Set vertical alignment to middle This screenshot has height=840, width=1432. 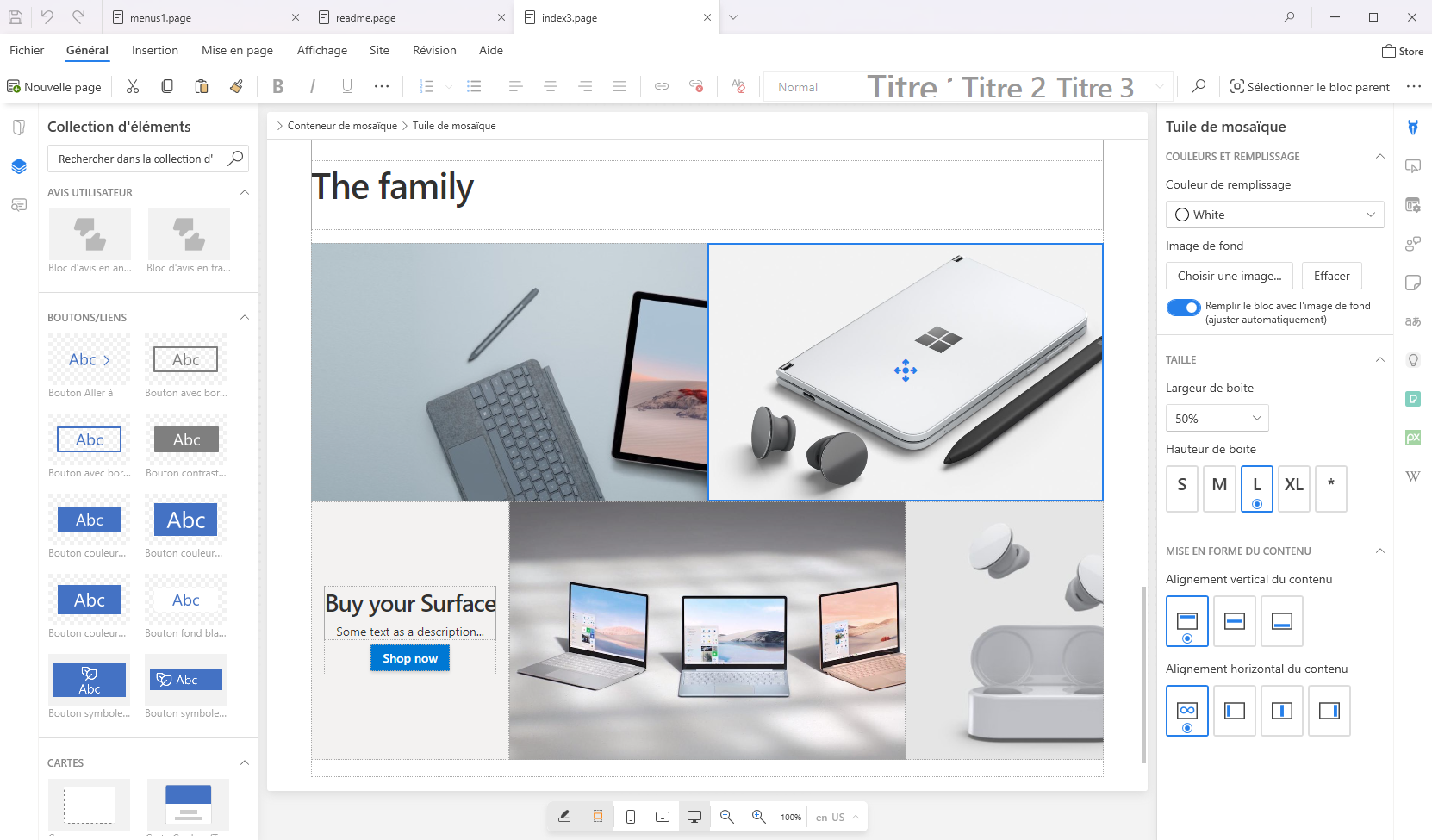pos(1235,621)
